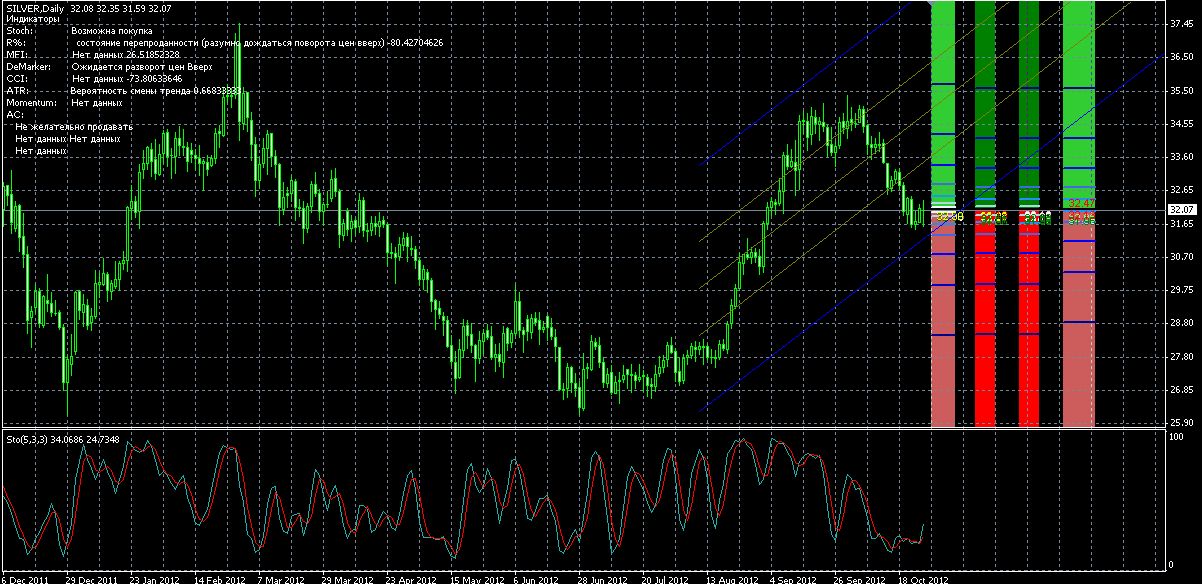This screenshot has width=1202, height=584.
Task: Click the 'Возможна покупка' stochastic signal text
Action: click(112, 31)
